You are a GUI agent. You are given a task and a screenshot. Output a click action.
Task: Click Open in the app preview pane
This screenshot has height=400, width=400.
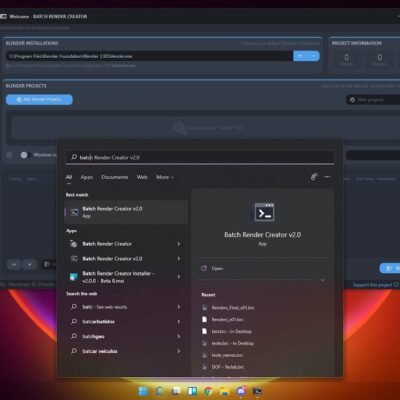(217, 268)
